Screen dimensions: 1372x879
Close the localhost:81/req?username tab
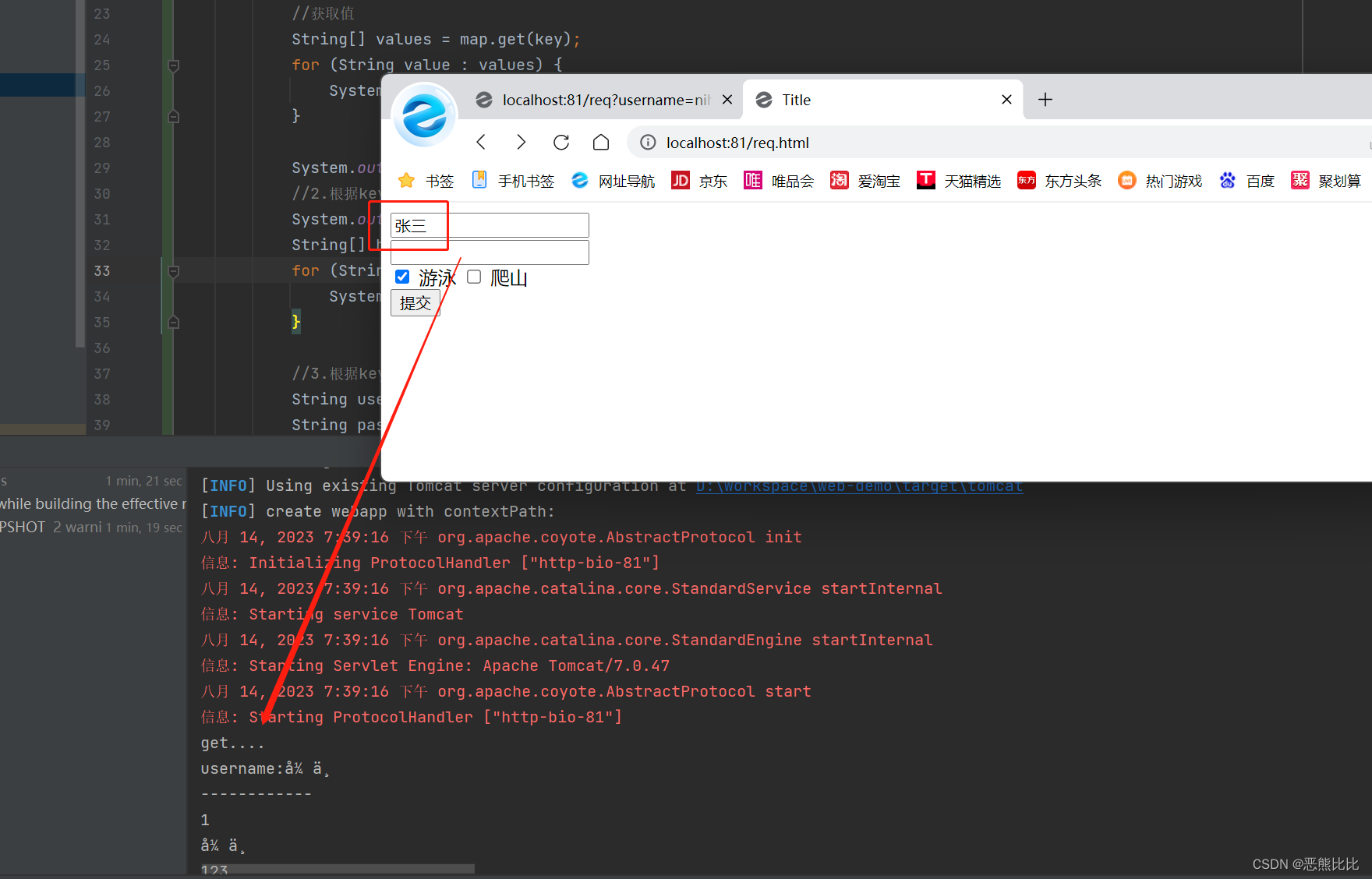pyautogui.click(x=727, y=99)
